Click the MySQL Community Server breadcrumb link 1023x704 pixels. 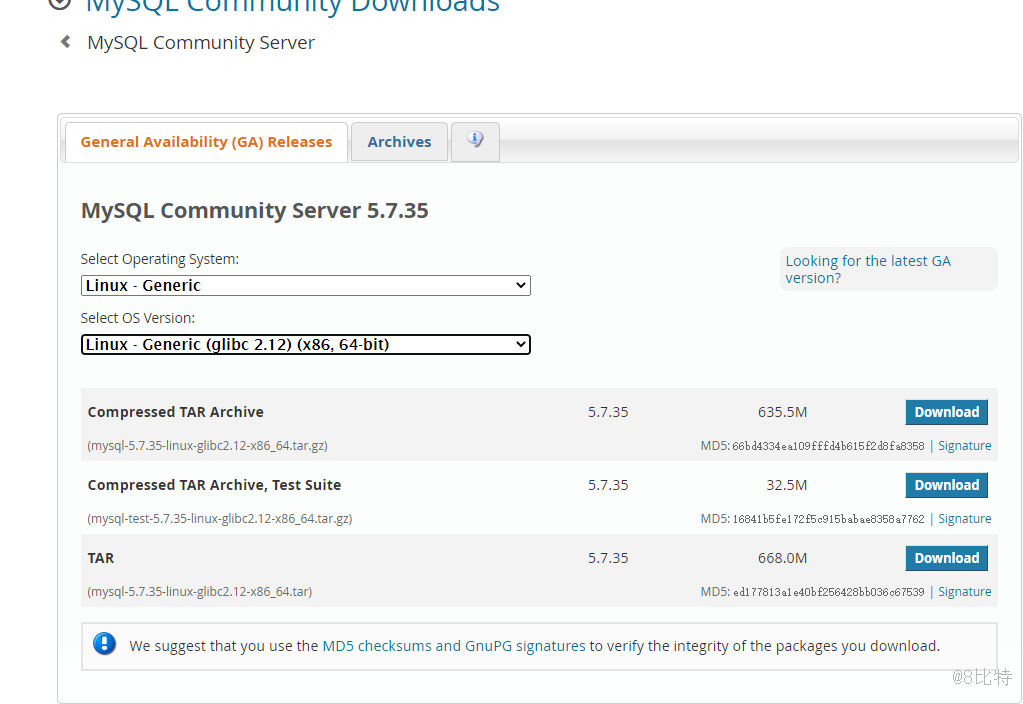(x=200, y=42)
